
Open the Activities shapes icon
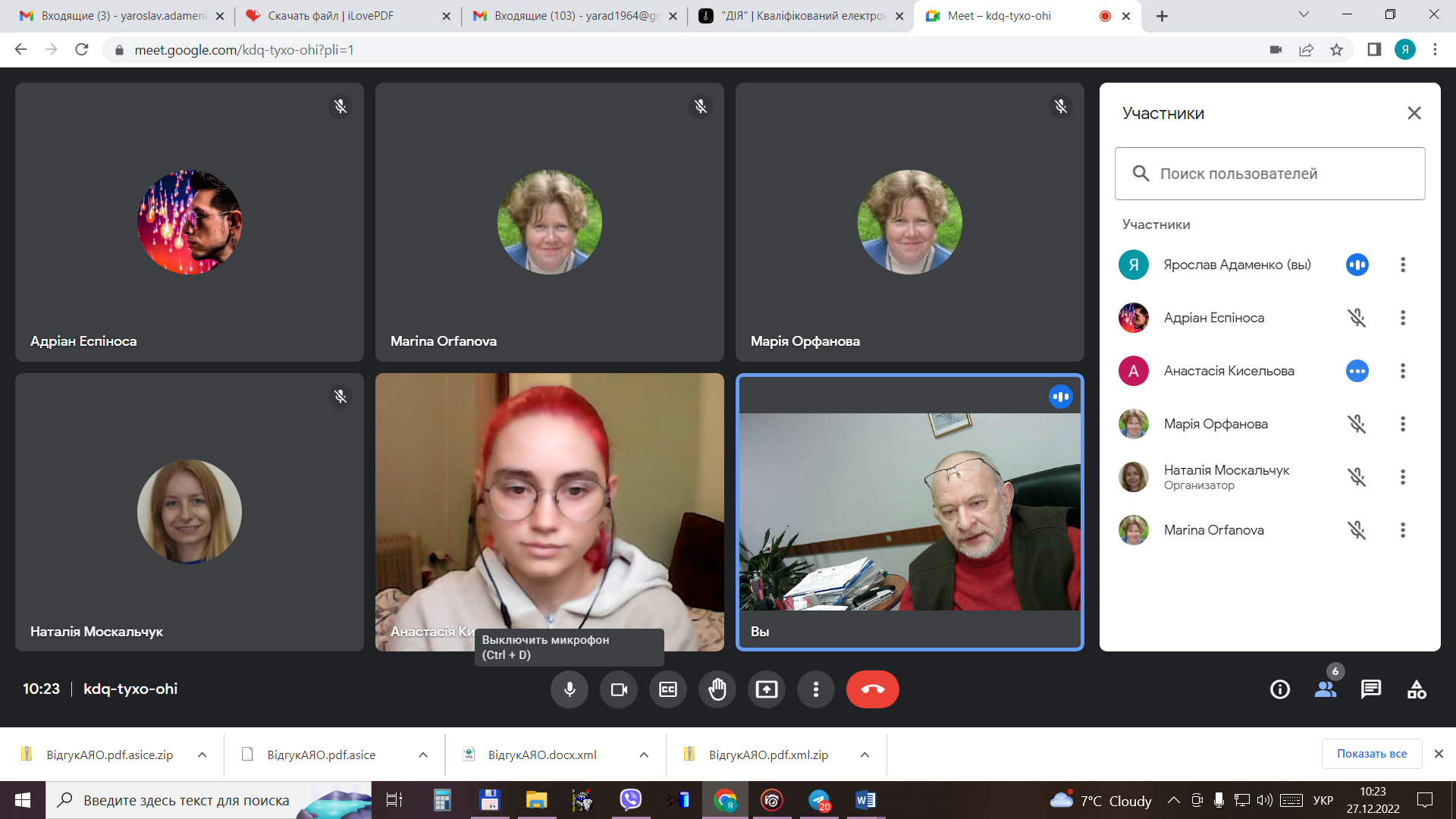point(1416,689)
